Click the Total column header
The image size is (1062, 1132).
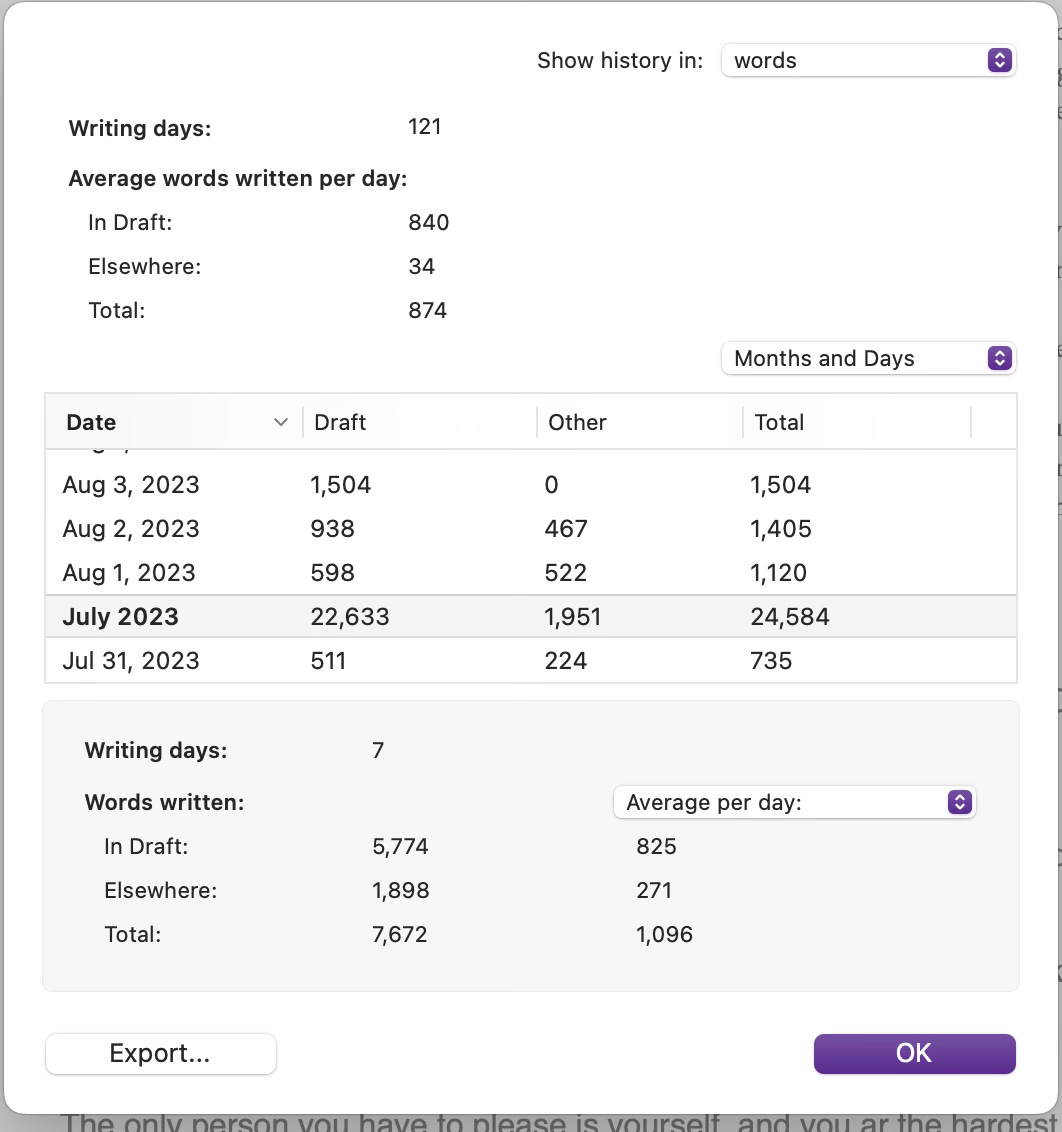tap(779, 423)
